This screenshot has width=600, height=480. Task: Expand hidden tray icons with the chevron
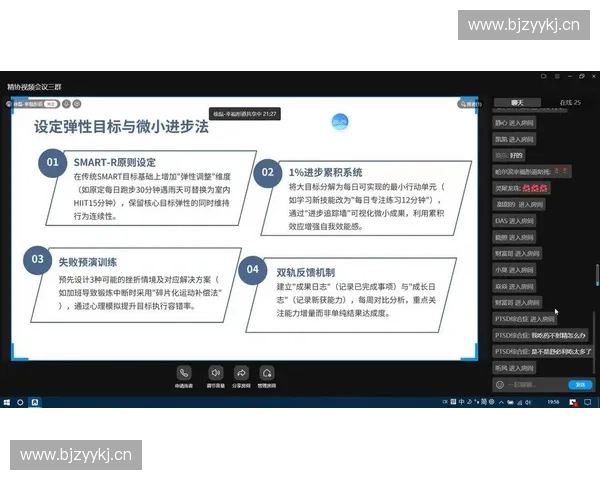tap(501, 402)
